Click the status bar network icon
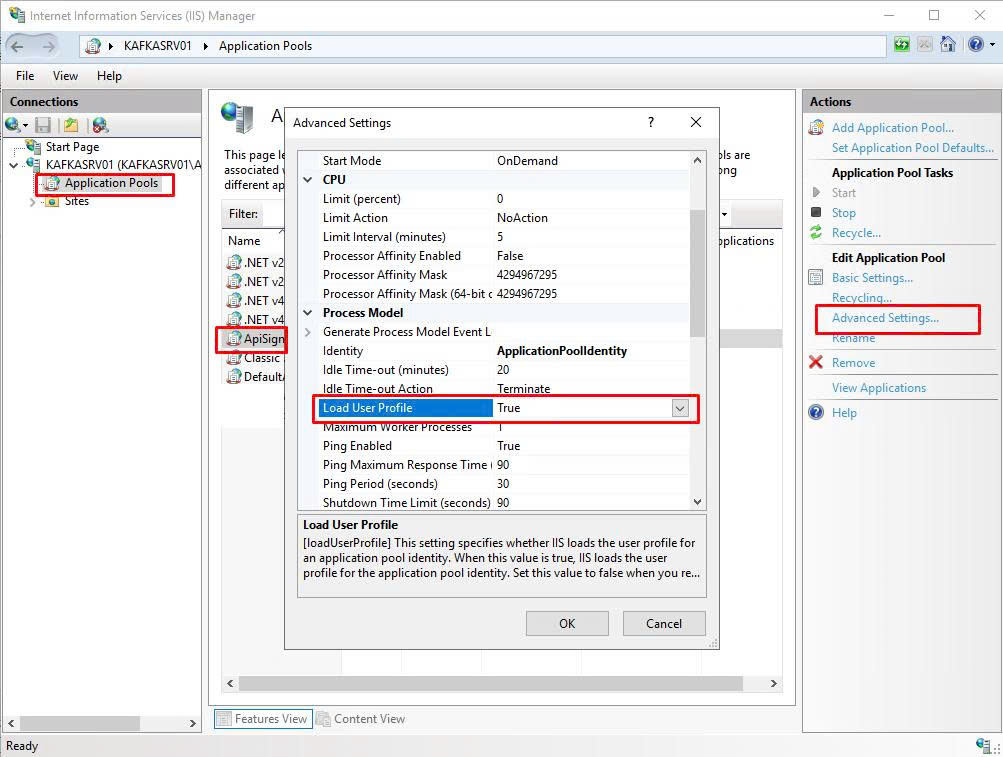Image resolution: width=1003 pixels, height=757 pixels. point(984,744)
